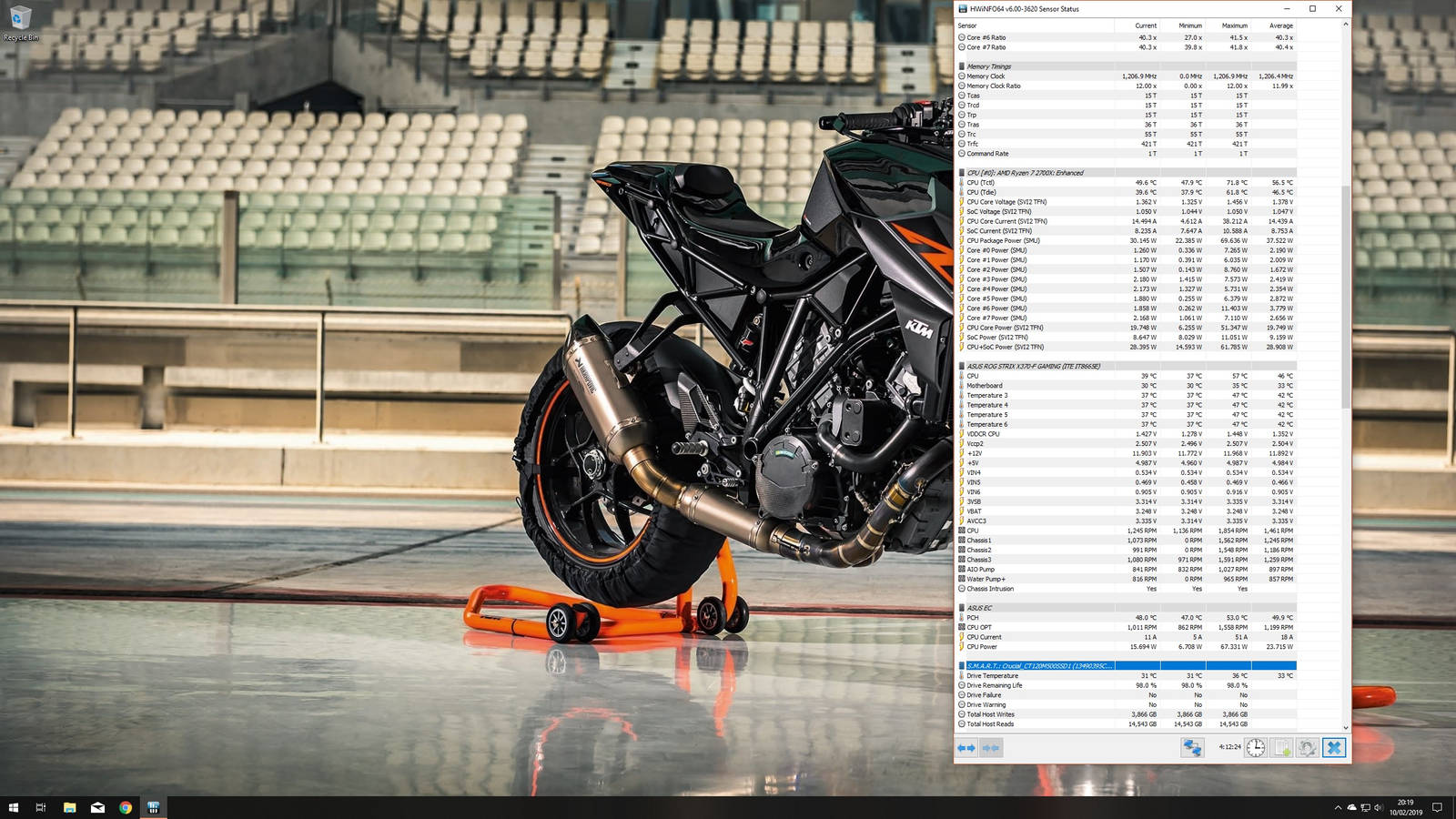Click the Maximum column header
Image resolution: width=1456 pixels, height=819 pixels.
click(x=1234, y=25)
